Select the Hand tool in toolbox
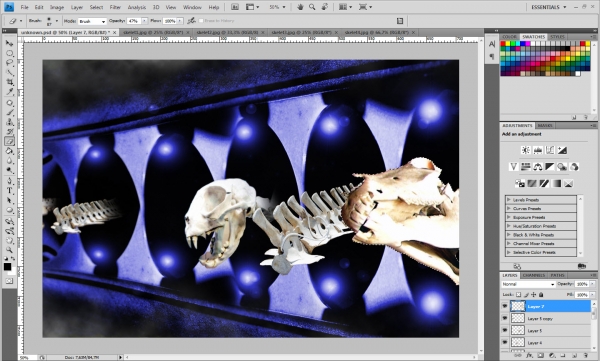This screenshot has height=361, width=600. point(9,240)
